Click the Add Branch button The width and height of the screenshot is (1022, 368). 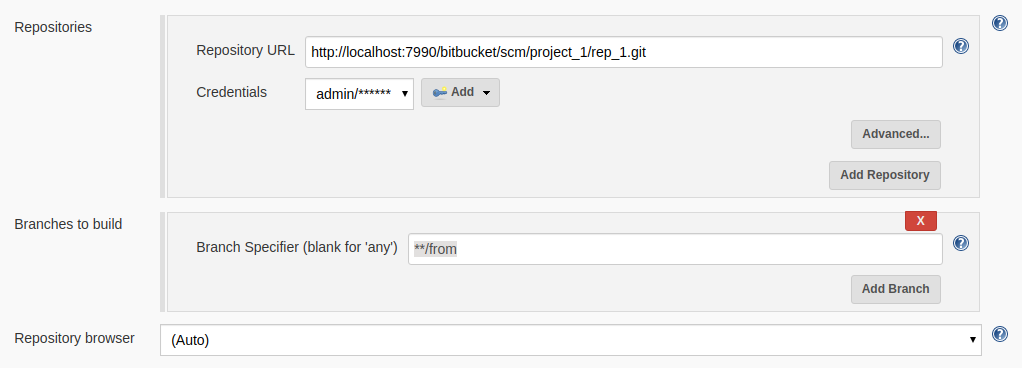pos(896,289)
